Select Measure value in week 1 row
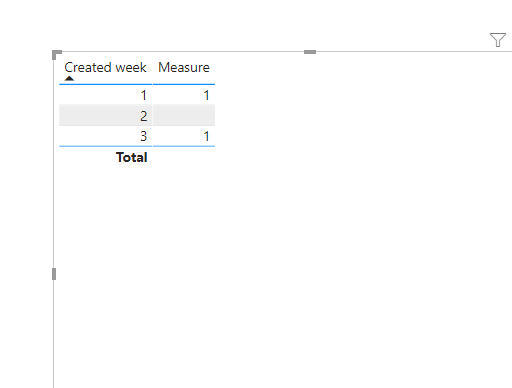The height and width of the screenshot is (388, 512). coord(206,95)
